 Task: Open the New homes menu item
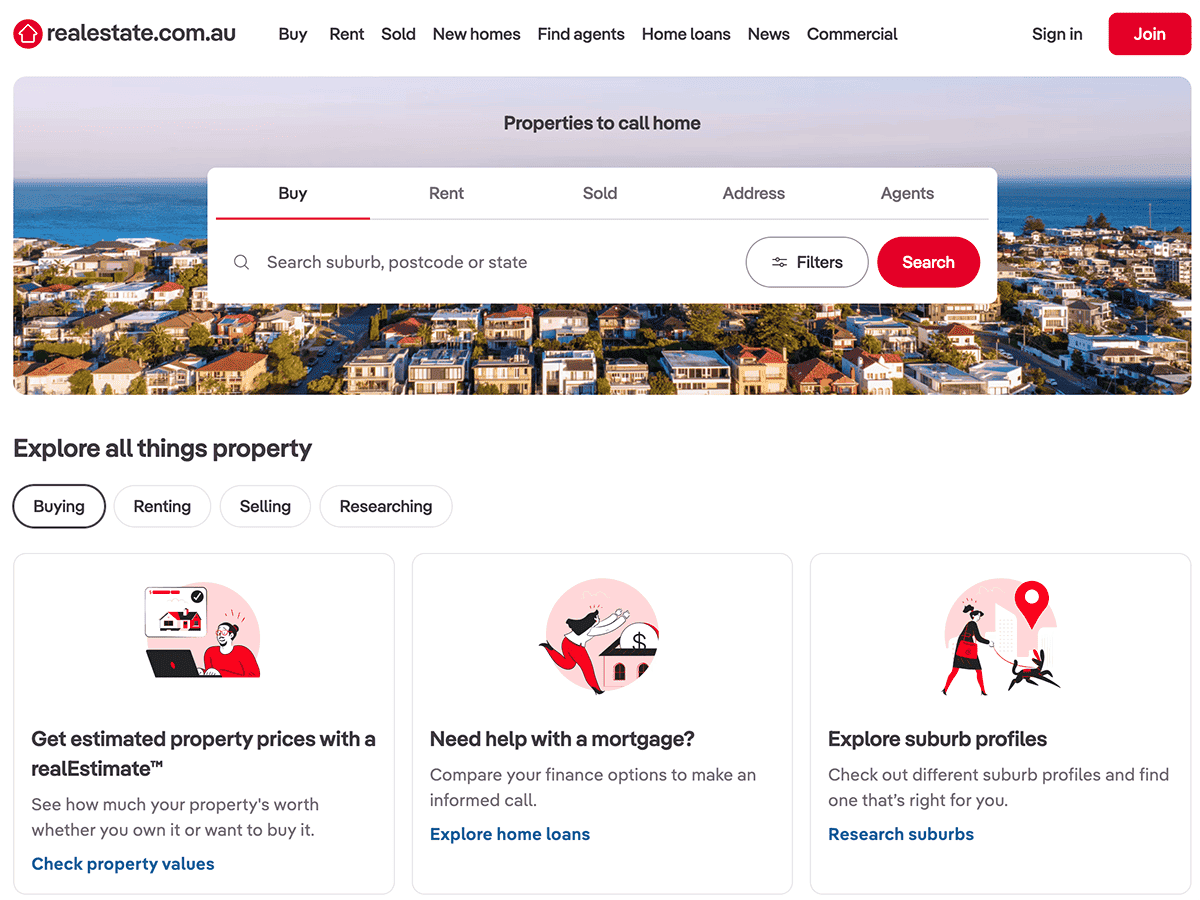pos(476,34)
